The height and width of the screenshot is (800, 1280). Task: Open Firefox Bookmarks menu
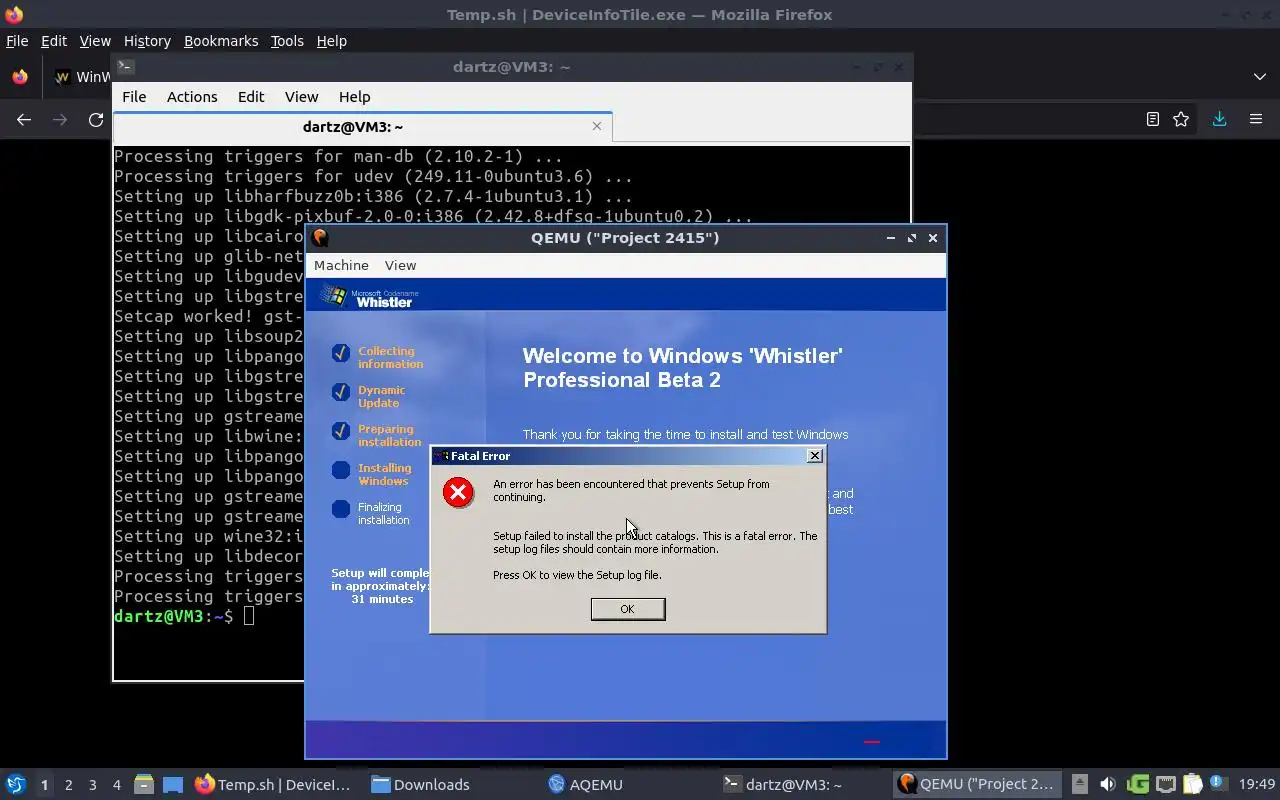tap(221, 41)
